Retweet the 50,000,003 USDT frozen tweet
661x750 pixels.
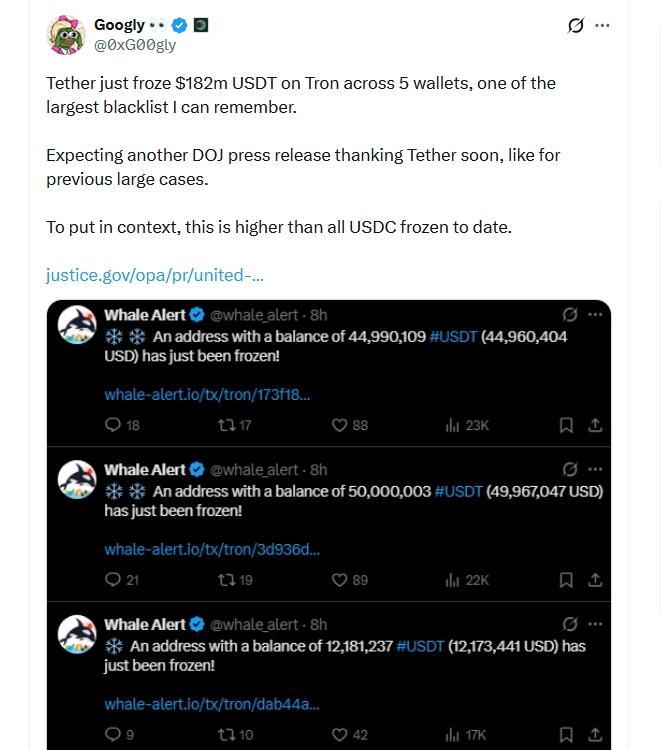coord(225,580)
